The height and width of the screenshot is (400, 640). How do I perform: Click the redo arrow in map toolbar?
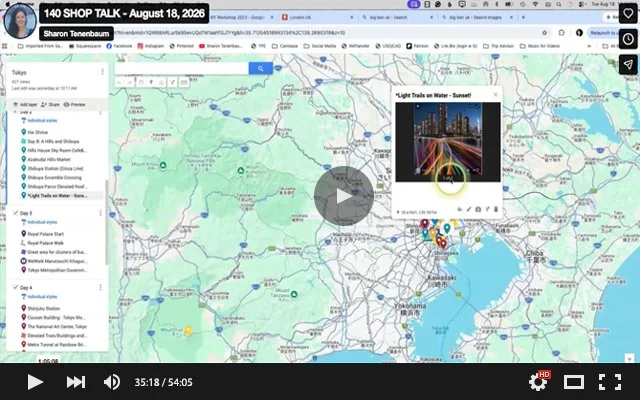[129, 82]
